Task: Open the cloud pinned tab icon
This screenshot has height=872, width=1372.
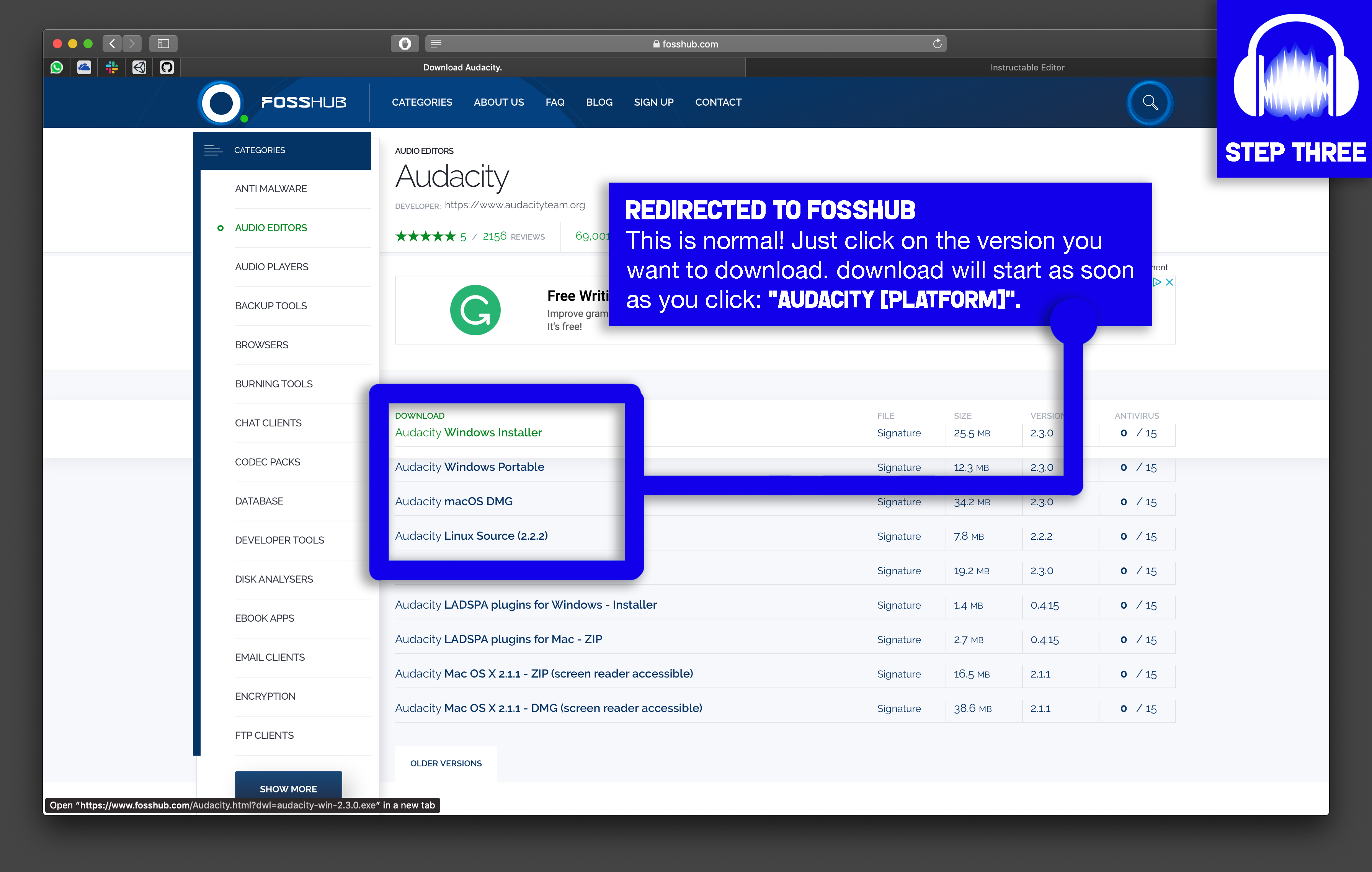Action: [x=84, y=67]
